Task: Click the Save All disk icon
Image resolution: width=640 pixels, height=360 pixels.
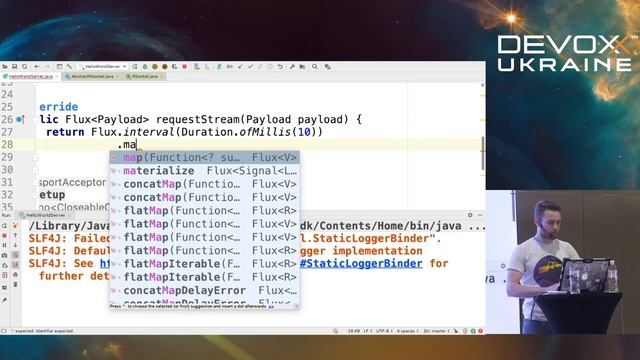Action: click(14, 67)
